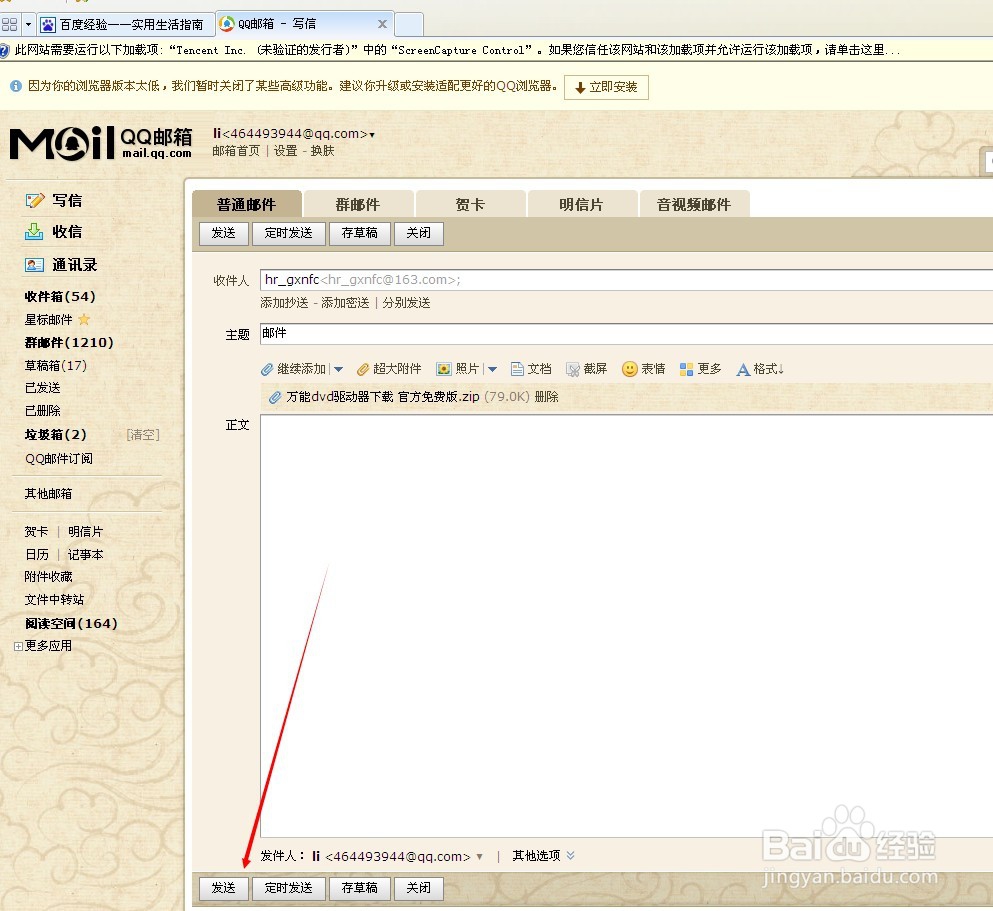
Task: Click 清空 next to 垃圾箱
Action: pyautogui.click(x=143, y=435)
